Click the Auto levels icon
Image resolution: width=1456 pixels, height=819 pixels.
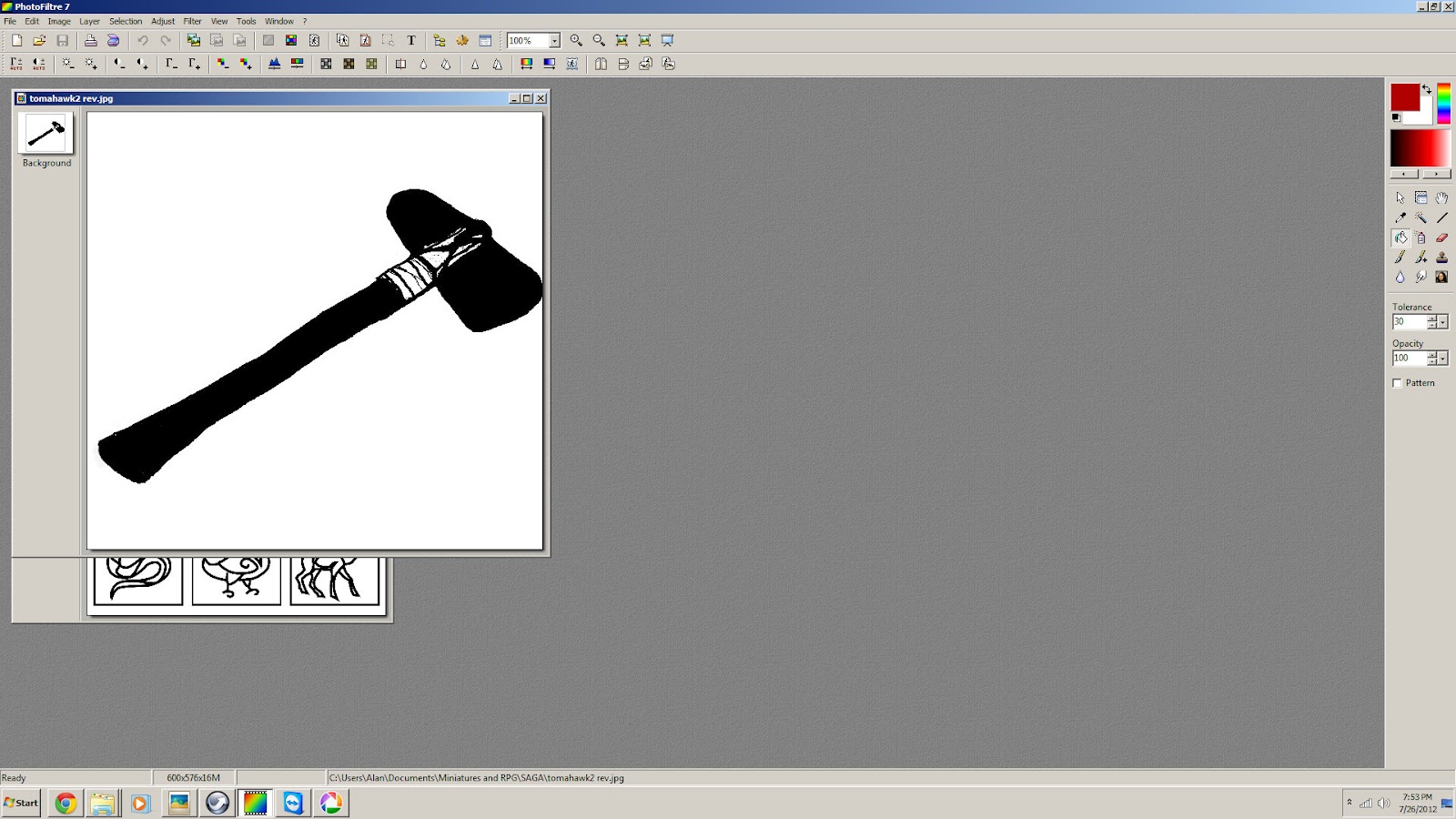click(x=16, y=64)
